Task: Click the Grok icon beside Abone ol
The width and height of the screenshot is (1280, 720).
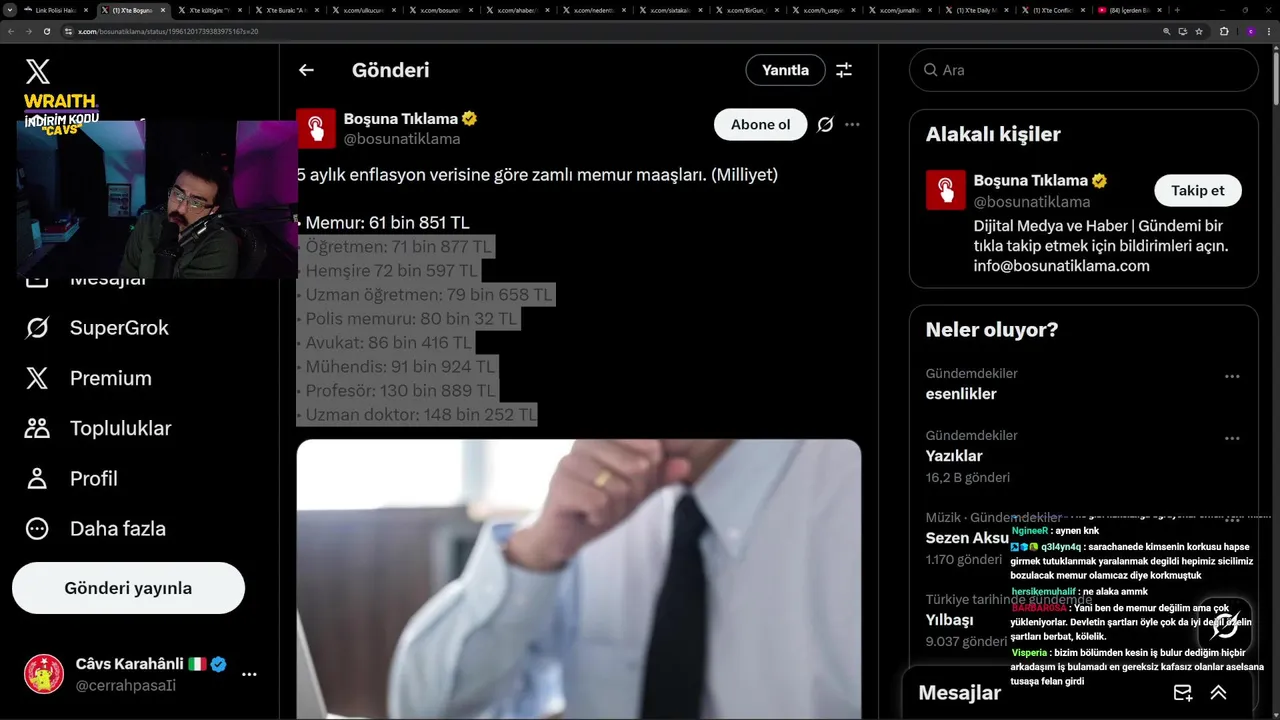Action: pyautogui.click(x=825, y=124)
